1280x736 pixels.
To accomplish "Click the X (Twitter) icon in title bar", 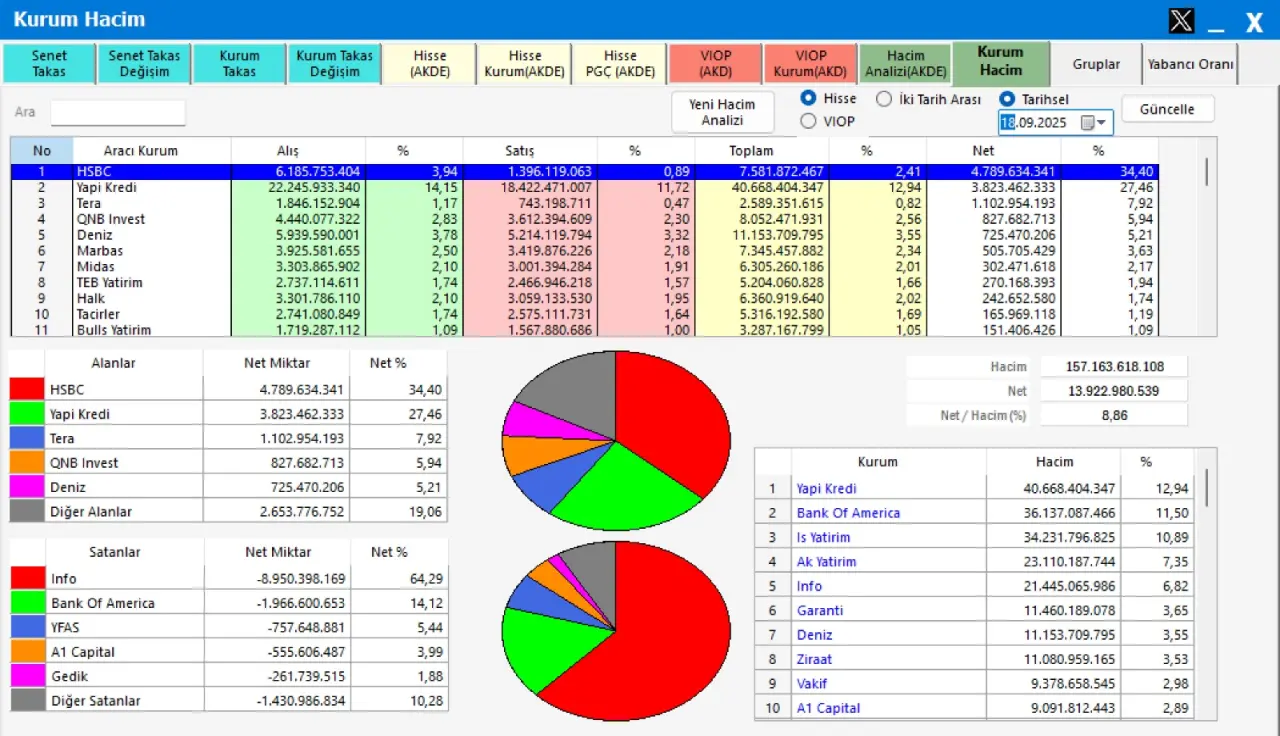I will [1181, 21].
